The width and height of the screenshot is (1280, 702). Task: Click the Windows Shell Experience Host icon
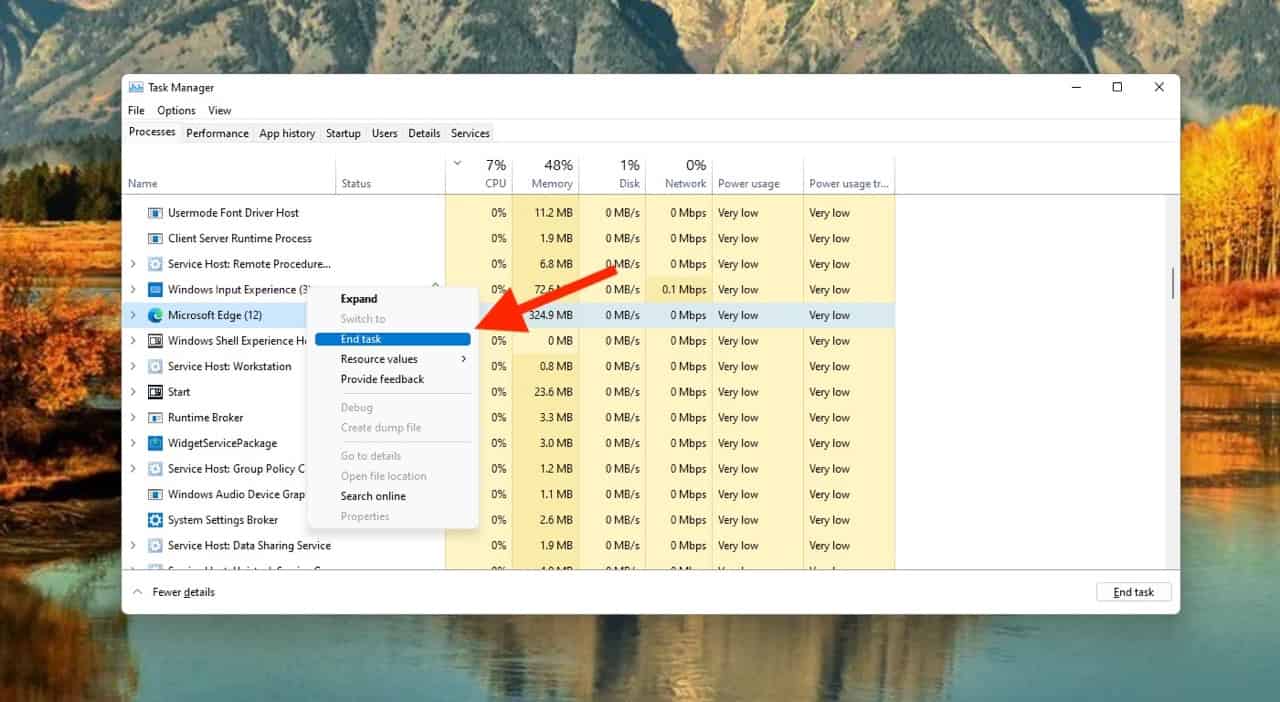155,341
